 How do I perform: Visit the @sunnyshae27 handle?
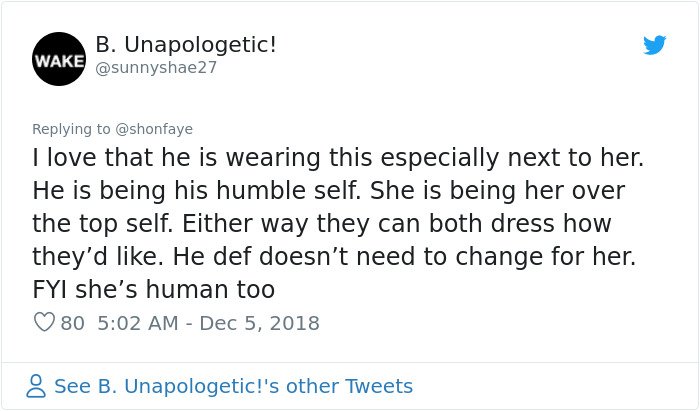click(x=156, y=68)
